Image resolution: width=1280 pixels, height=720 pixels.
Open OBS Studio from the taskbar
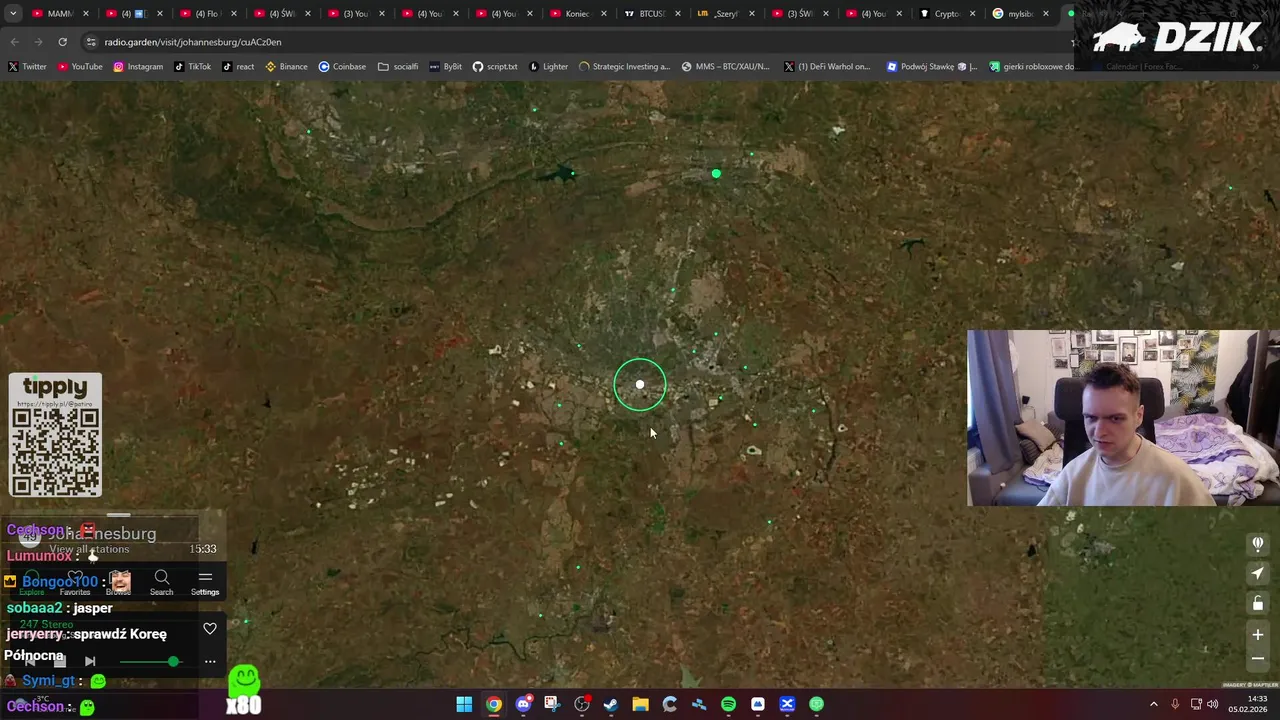(x=582, y=704)
